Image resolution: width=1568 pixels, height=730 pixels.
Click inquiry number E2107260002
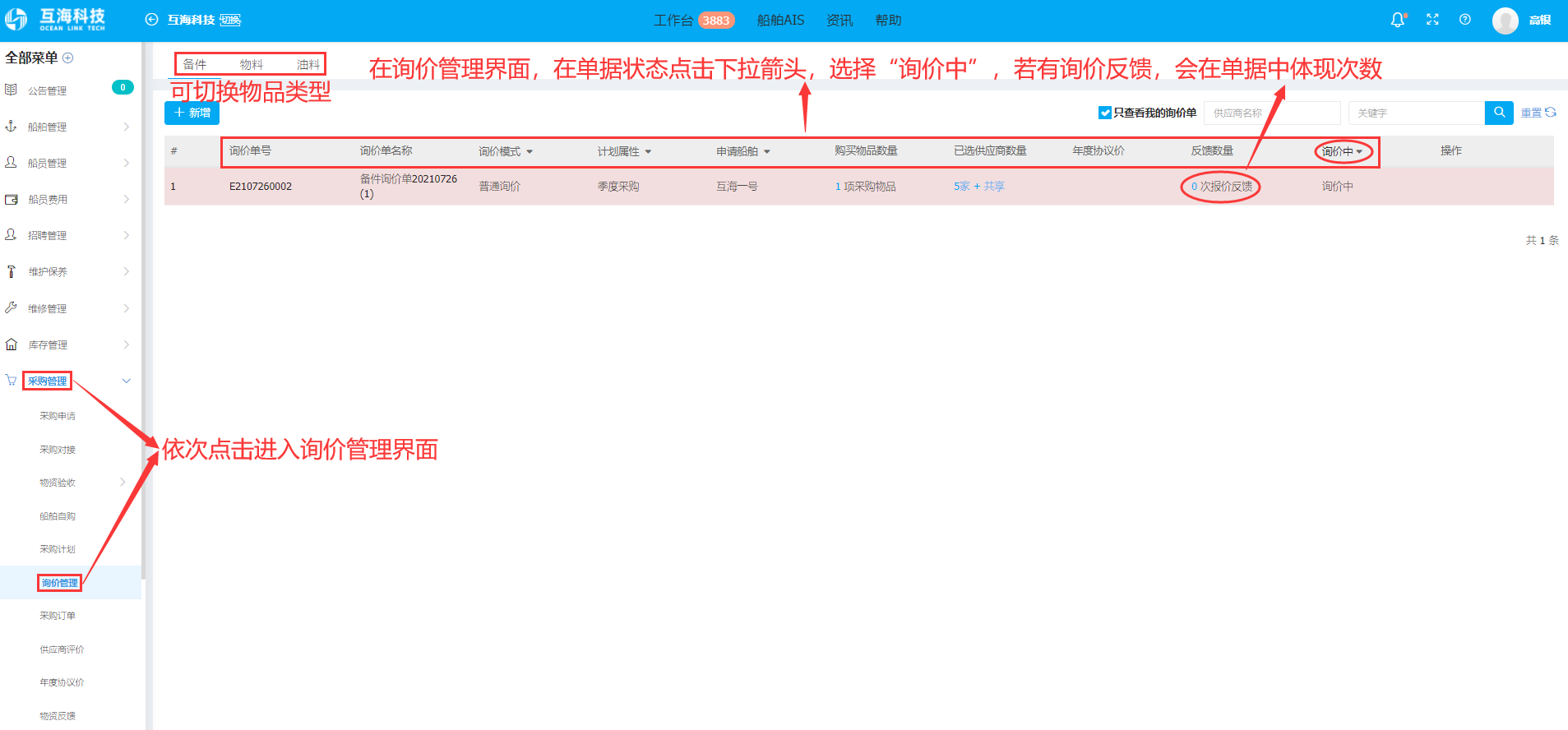[261, 187]
